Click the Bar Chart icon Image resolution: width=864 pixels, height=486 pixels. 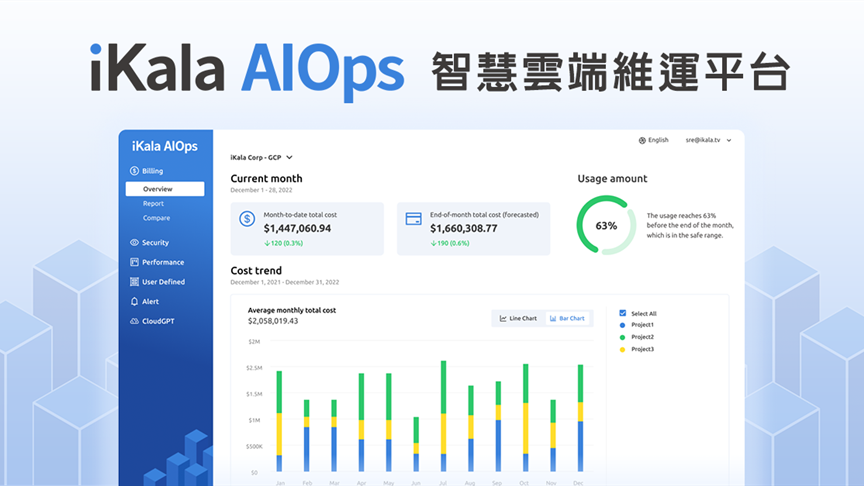553,318
